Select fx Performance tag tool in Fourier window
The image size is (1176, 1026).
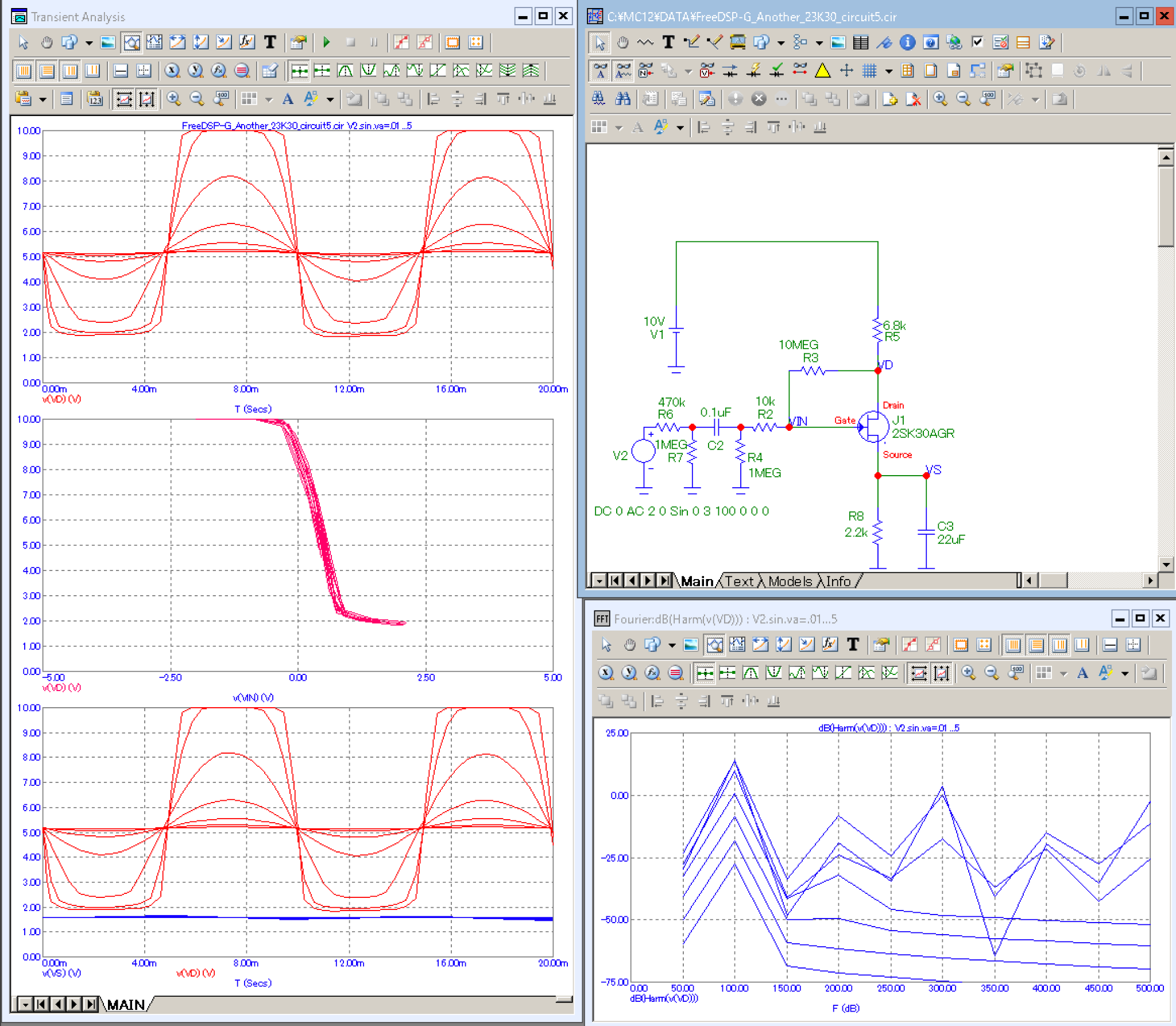[829, 645]
